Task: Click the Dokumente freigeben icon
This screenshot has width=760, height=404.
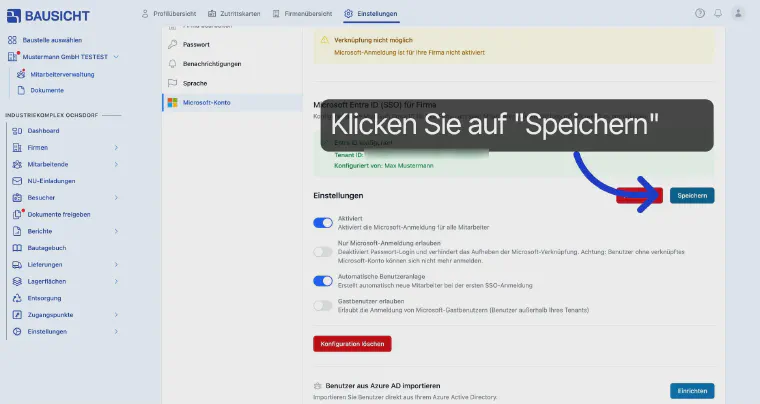Action: [x=17, y=214]
